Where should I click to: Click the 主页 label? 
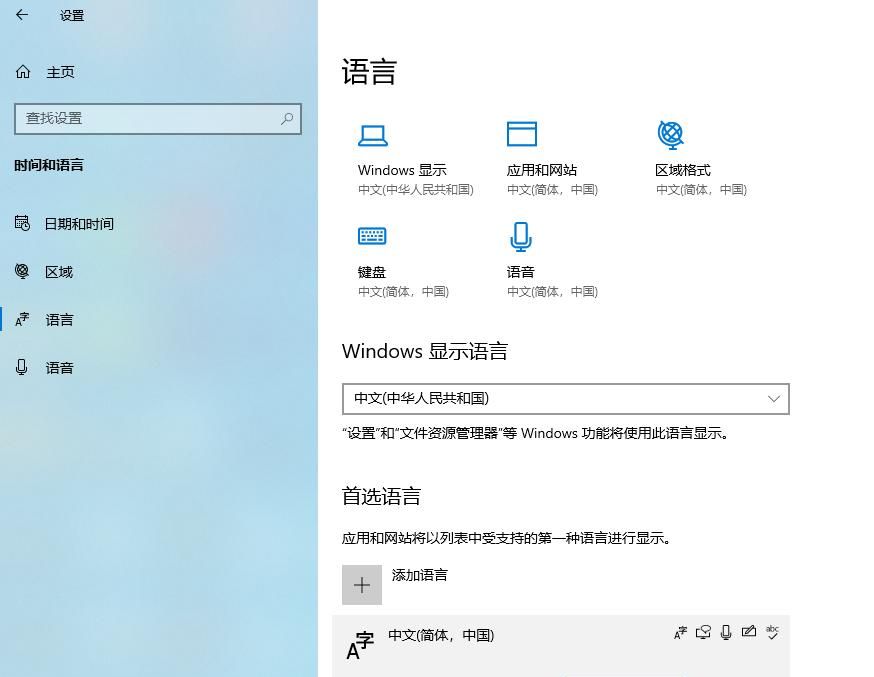tap(60, 72)
